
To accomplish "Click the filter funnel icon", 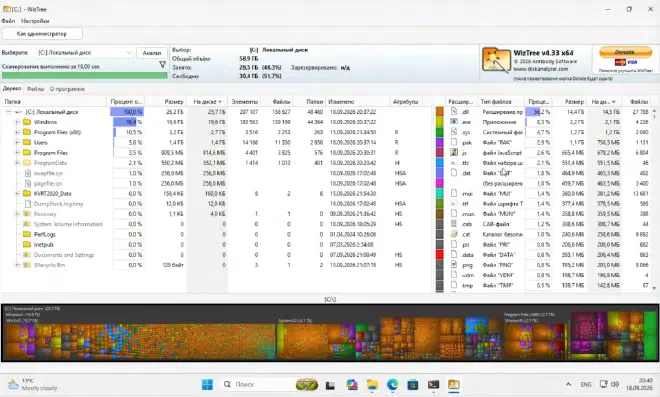I will coord(162,64).
